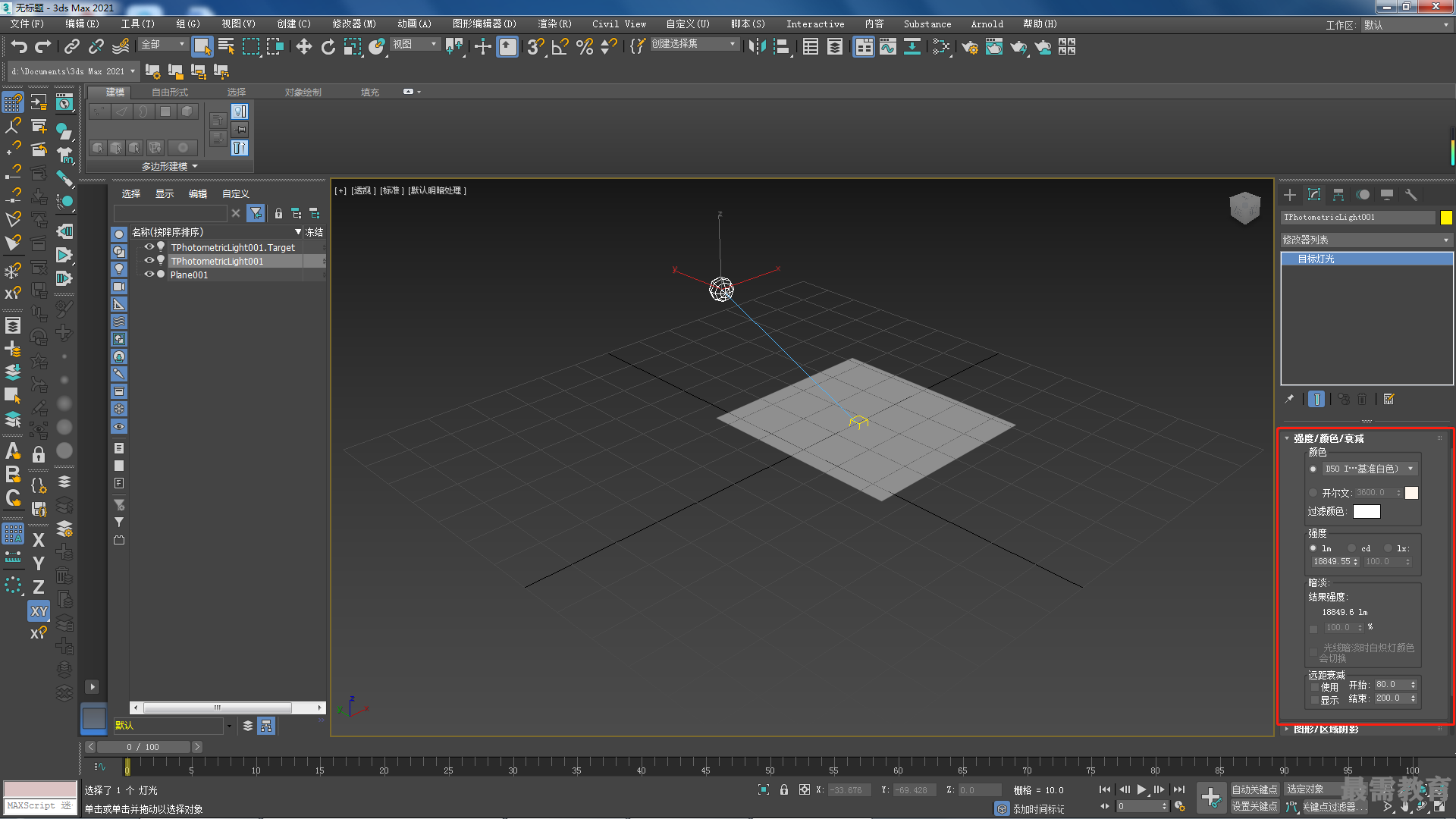This screenshot has width=1456, height=819.
Task: Open the 渲染(R) menu
Action: pyautogui.click(x=554, y=24)
